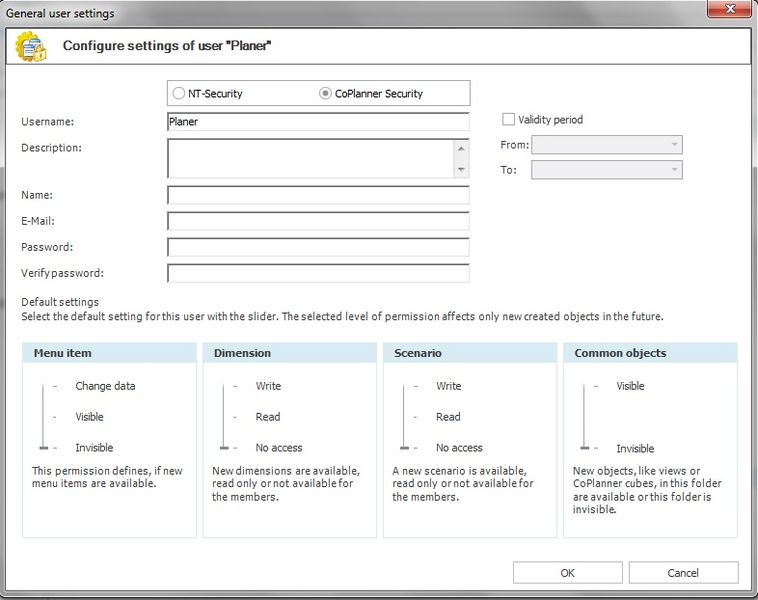Screen dimensions: 758x600
Task: Click the 'No access' label under Scenario
Action: click(459, 448)
